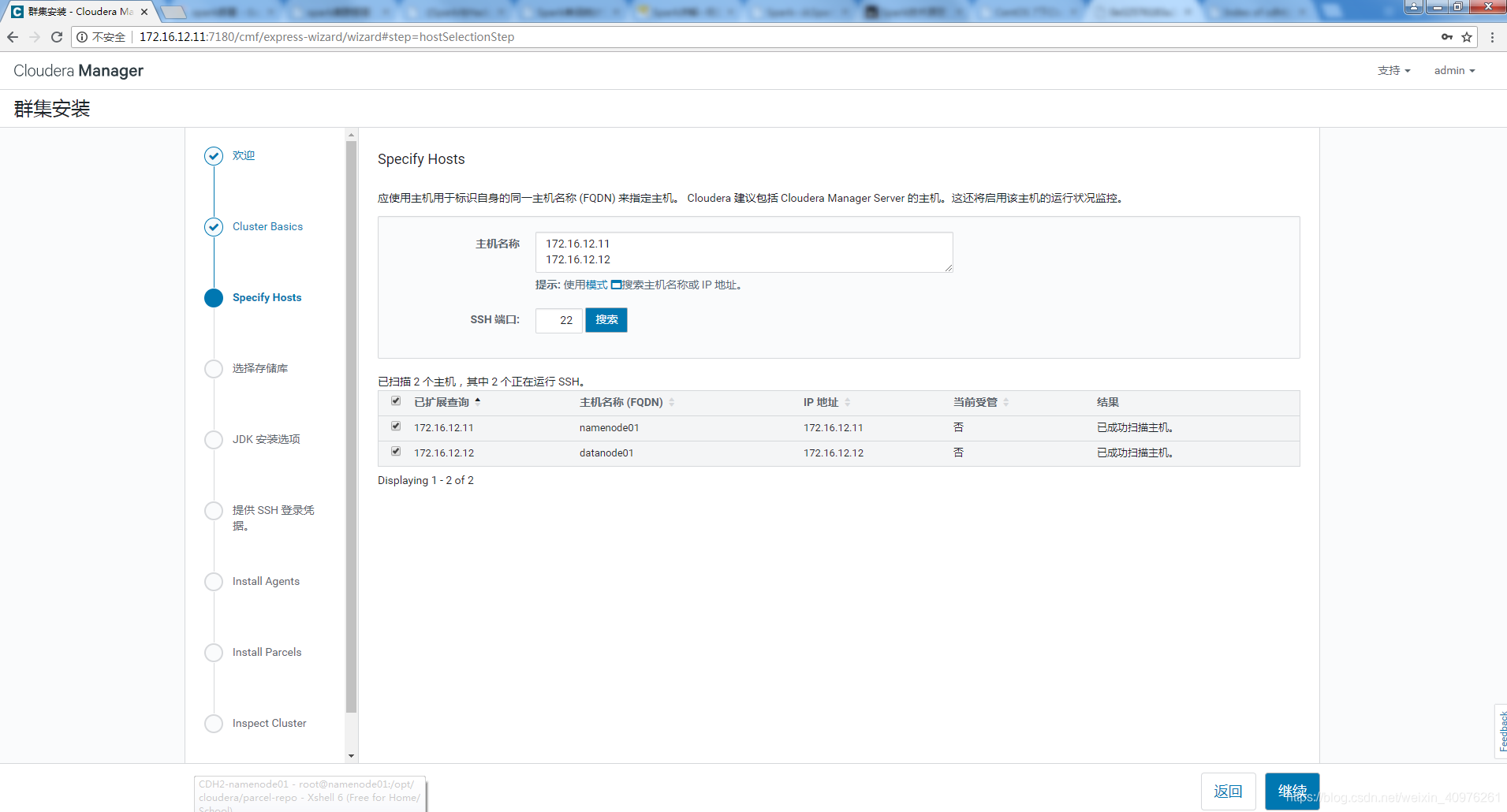This screenshot has height=812, width=1507.
Task: Click the 返回 back button
Action: (1228, 792)
